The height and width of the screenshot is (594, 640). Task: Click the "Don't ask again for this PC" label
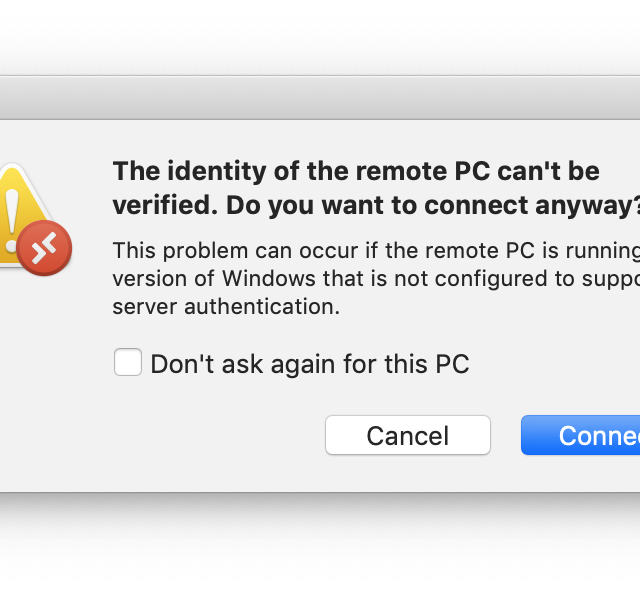[309, 364]
